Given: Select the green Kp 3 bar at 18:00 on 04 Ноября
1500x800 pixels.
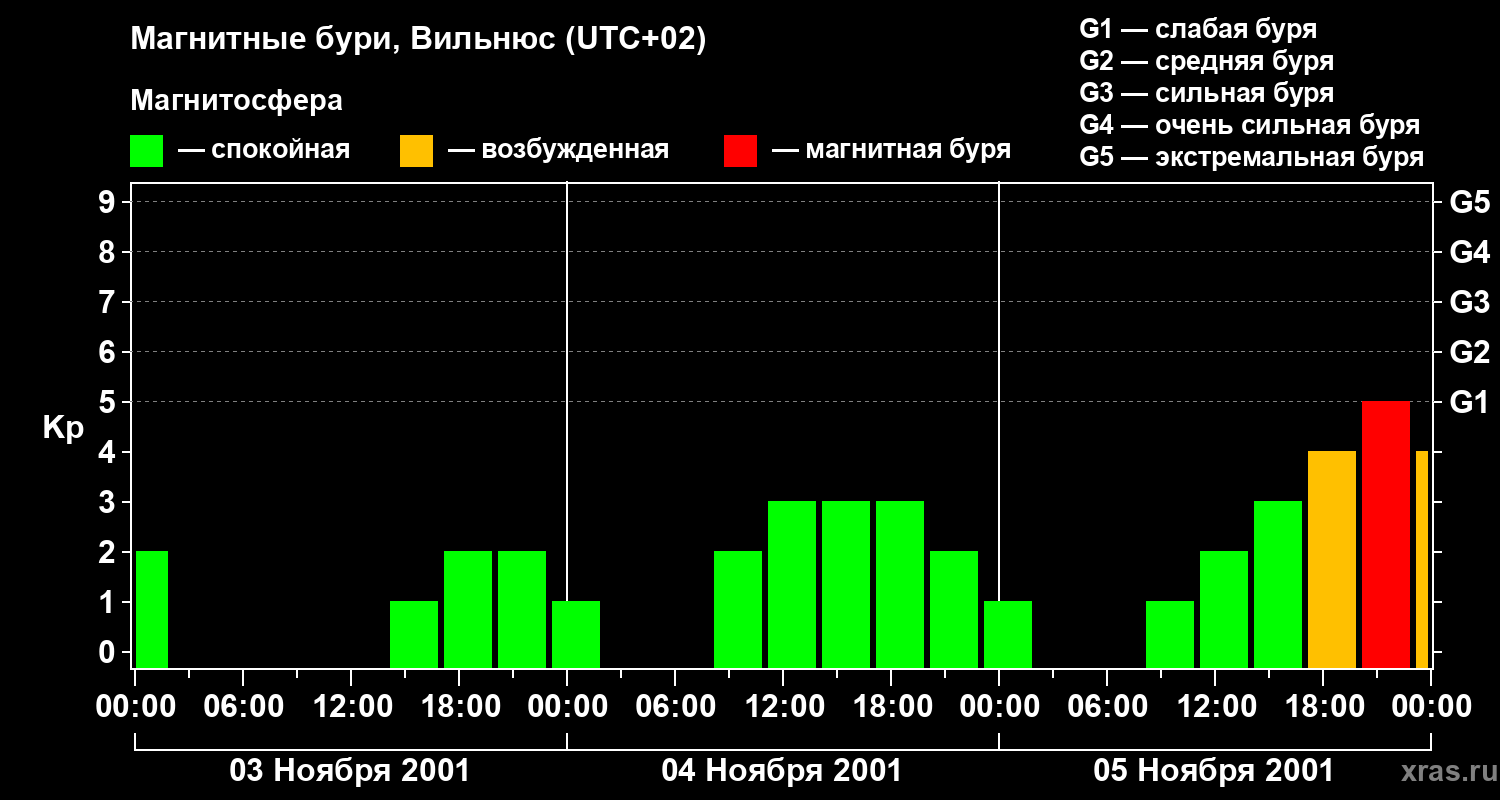Looking at the screenshot, I should coord(900,585).
